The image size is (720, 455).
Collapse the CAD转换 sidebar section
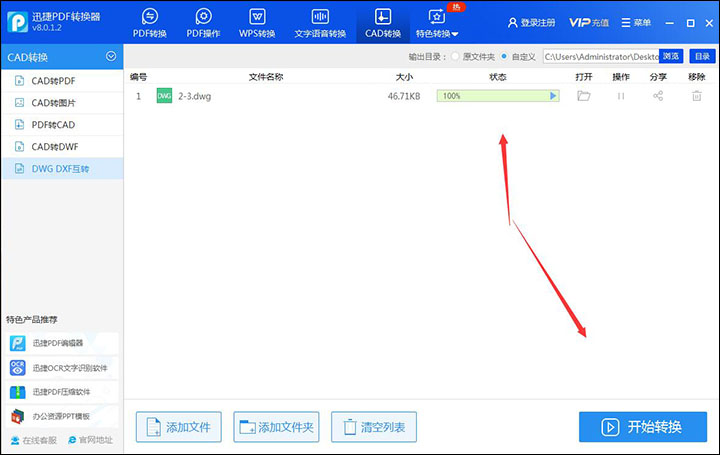111,56
